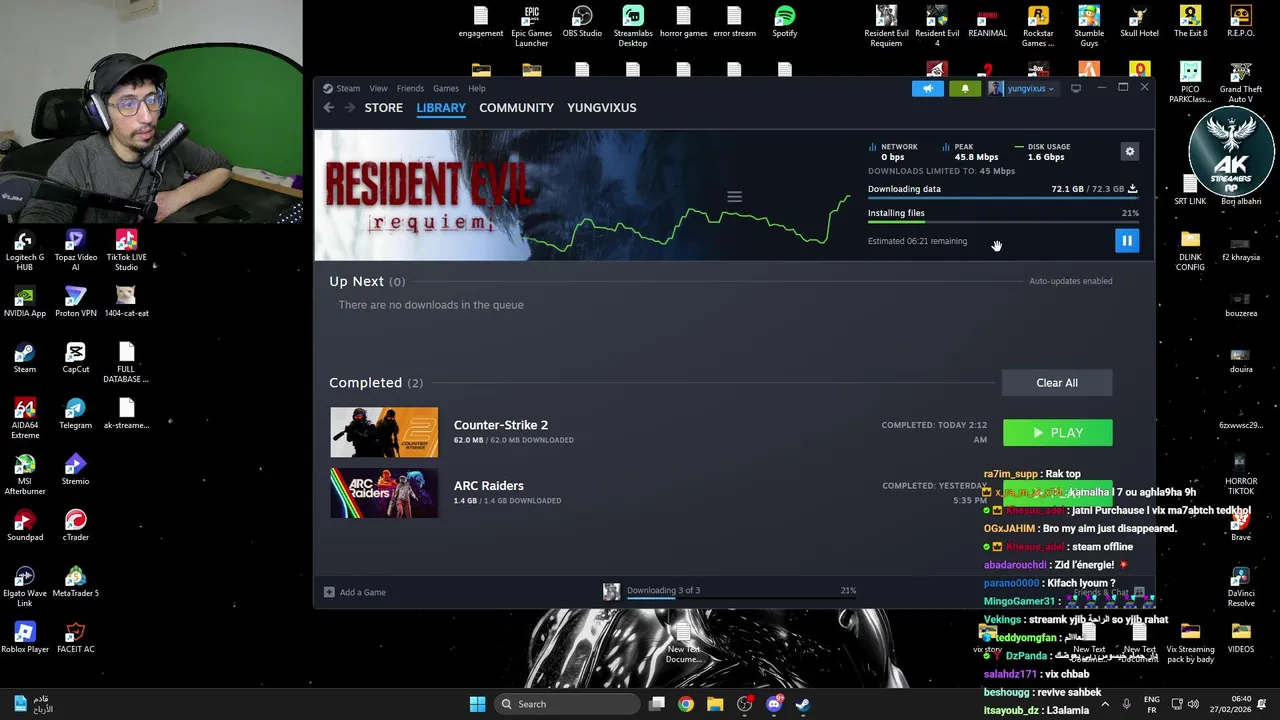Go back using Steam back arrow
The height and width of the screenshot is (720, 1280).
(329, 107)
